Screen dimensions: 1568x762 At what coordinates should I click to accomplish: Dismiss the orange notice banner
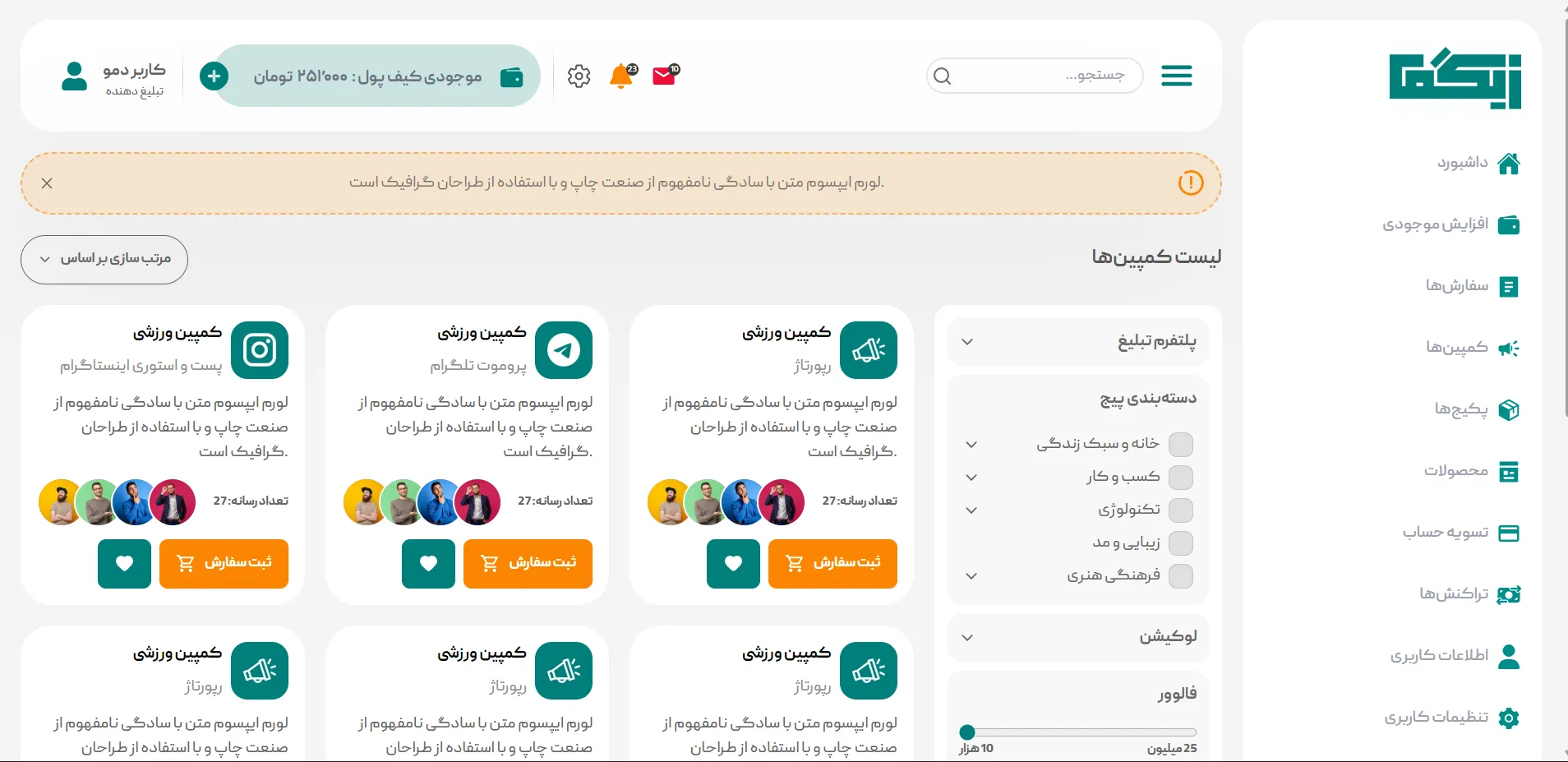[x=47, y=183]
